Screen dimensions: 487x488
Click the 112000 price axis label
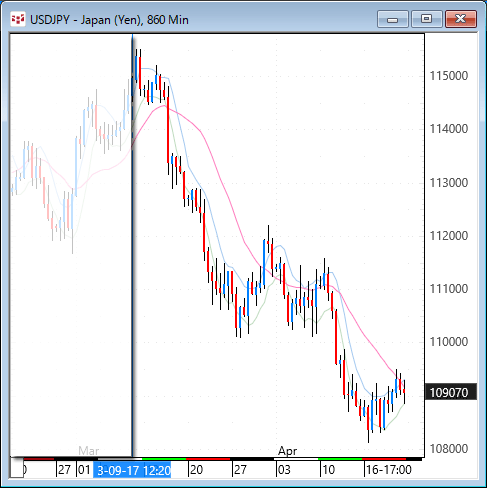(449, 236)
